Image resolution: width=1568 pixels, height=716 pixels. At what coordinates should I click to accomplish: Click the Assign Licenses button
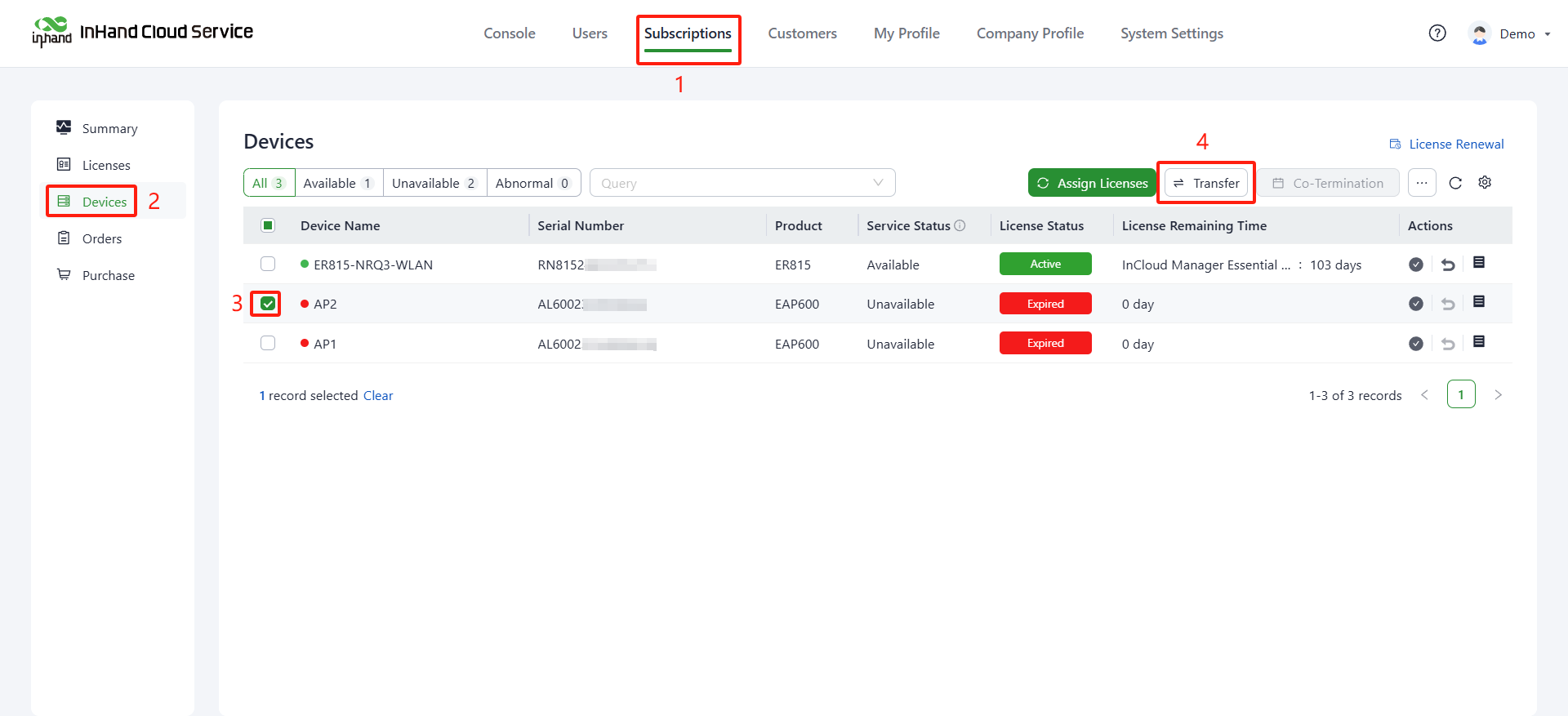coord(1092,183)
